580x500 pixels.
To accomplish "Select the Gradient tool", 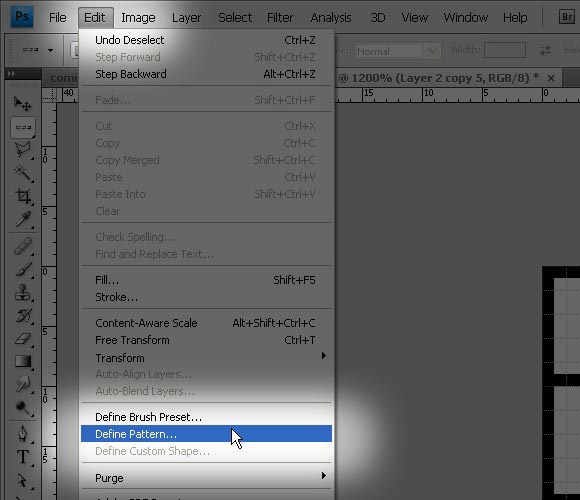I will tap(23, 361).
